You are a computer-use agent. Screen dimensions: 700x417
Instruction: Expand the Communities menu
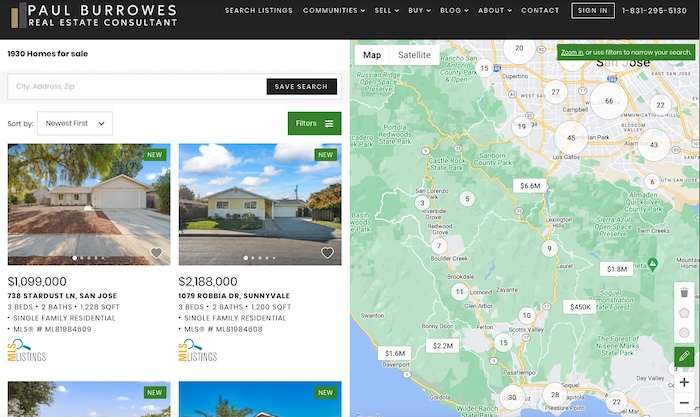333,10
